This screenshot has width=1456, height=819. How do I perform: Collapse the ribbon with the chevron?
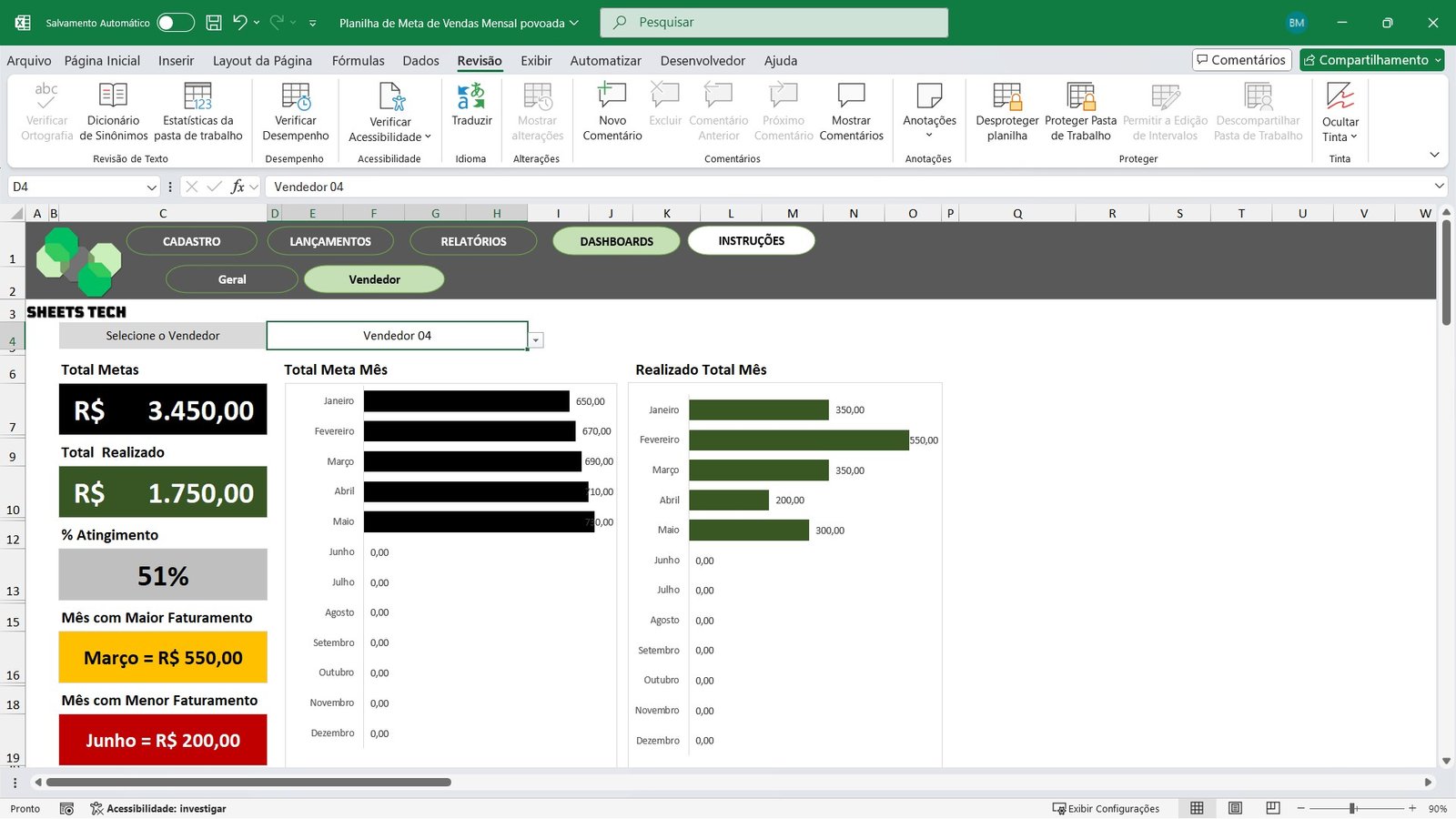[1434, 154]
